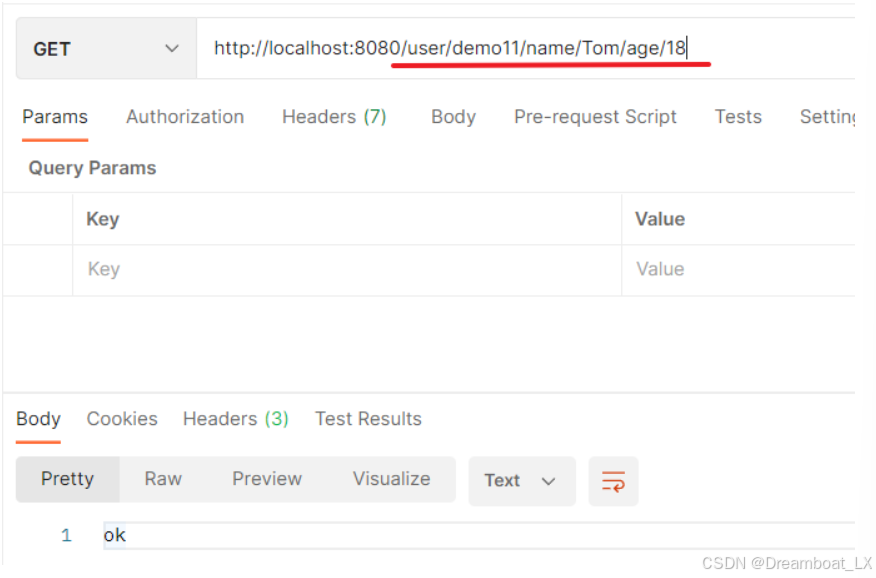Image resolution: width=876 pixels, height=578 pixels.
Task: Select the Preview view button
Action: [x=266, y=479]
